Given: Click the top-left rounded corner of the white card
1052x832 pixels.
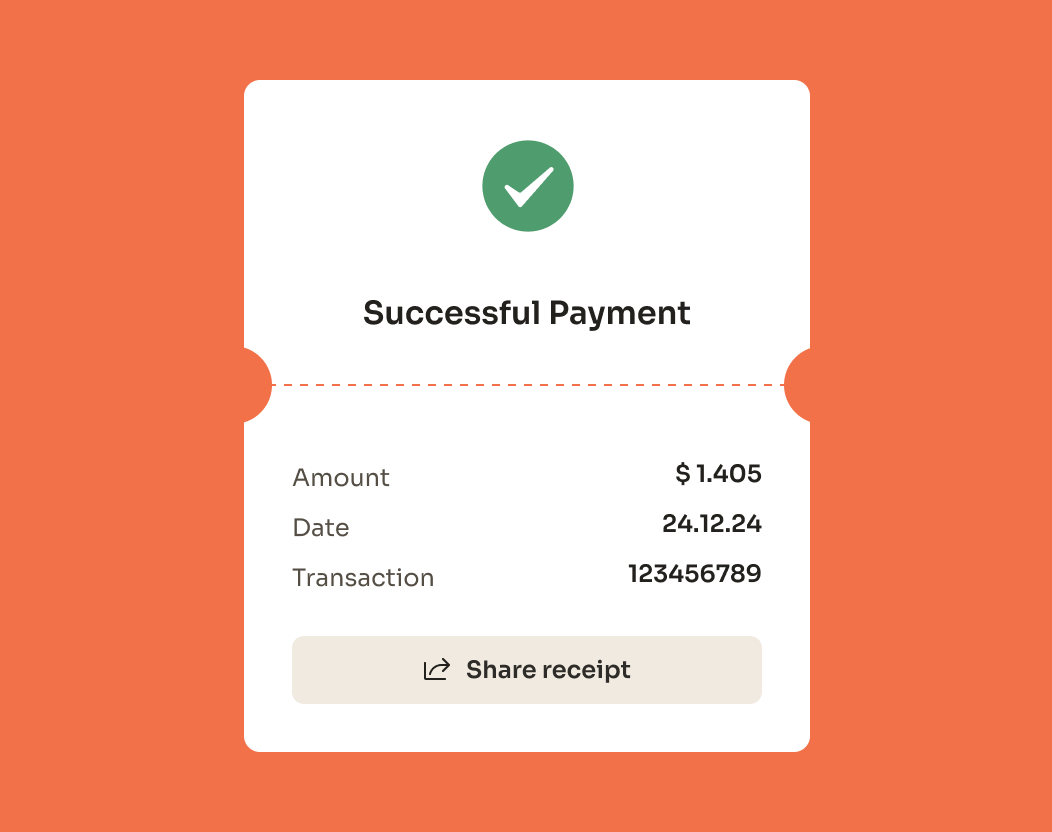Looking at the screenshot, I should tap(251, 87).
